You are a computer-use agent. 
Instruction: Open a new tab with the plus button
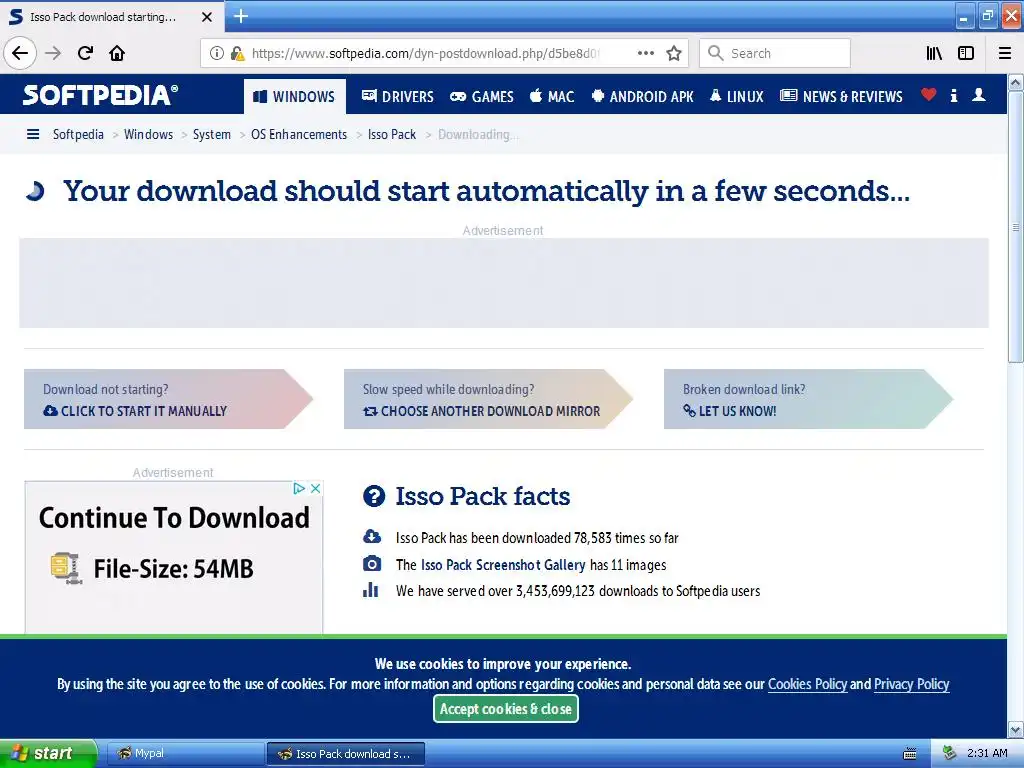tap(240, 16)
